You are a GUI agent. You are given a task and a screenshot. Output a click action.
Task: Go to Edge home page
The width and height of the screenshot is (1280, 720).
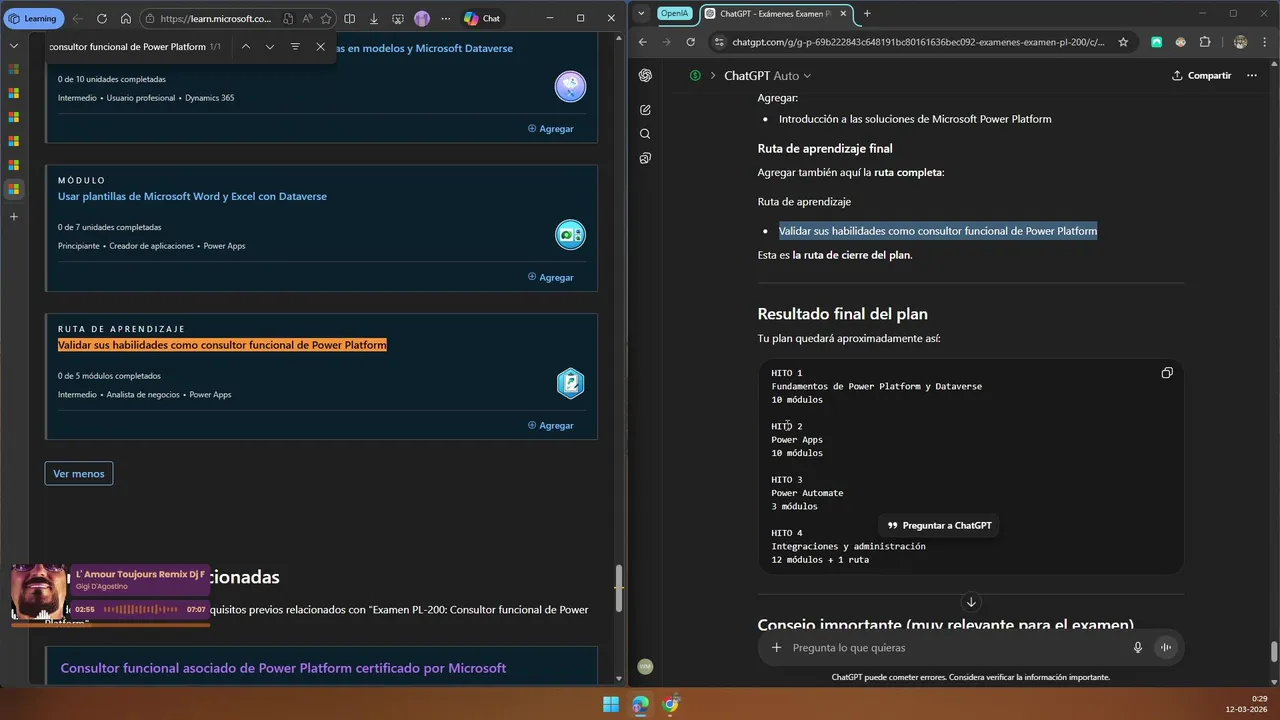(126, 18)
